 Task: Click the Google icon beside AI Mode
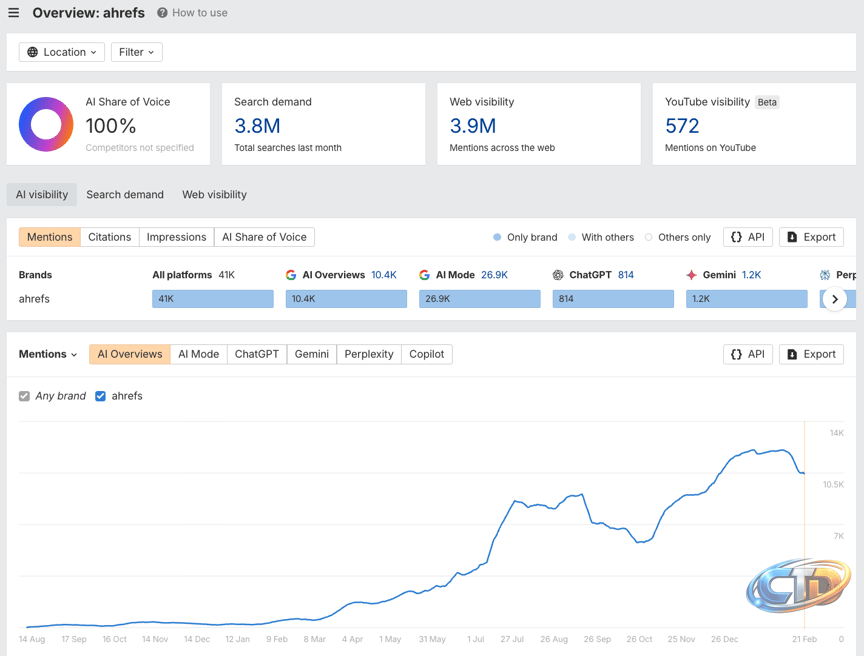(x=424, y=275)
